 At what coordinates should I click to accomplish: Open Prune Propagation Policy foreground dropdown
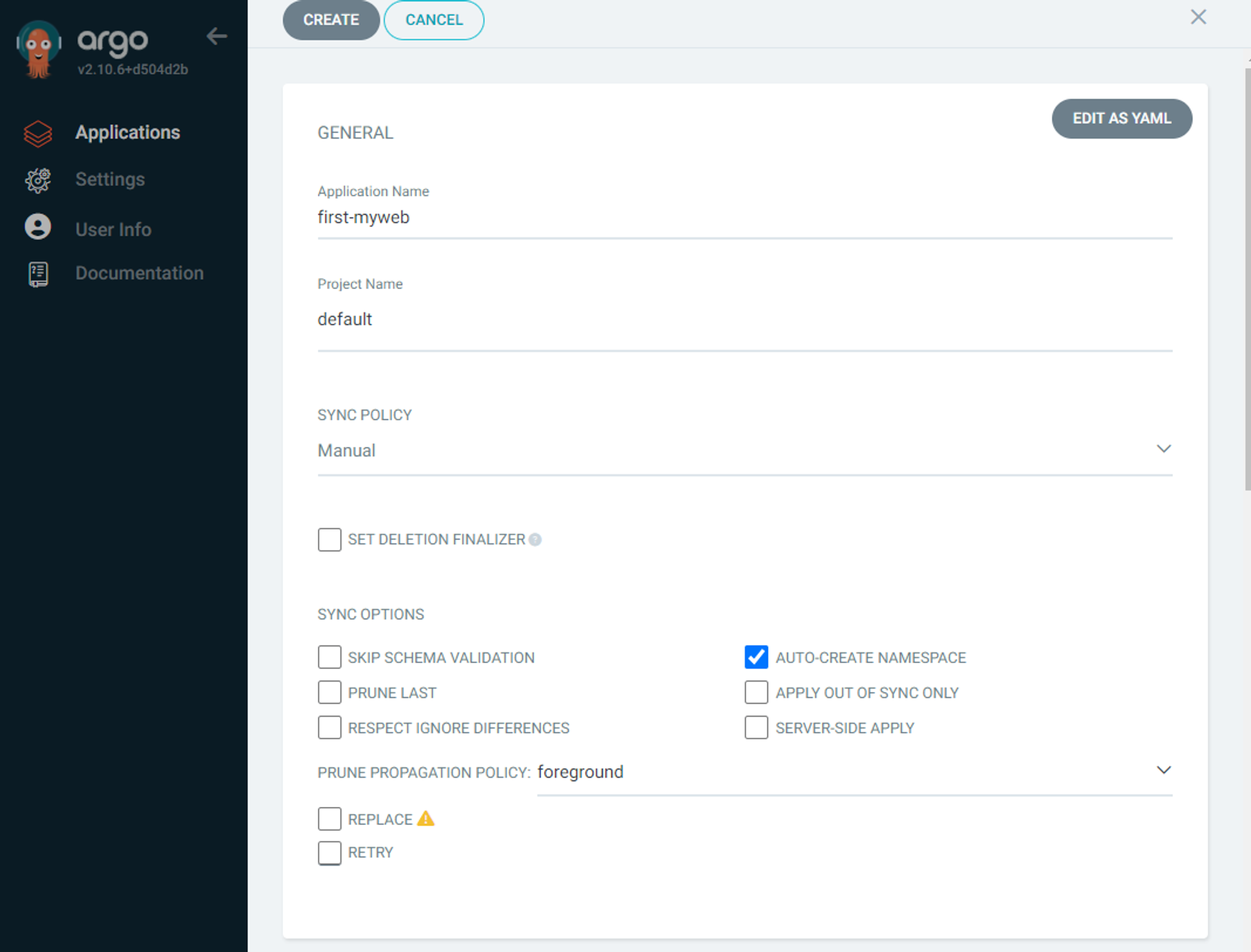tap(854, 772)
